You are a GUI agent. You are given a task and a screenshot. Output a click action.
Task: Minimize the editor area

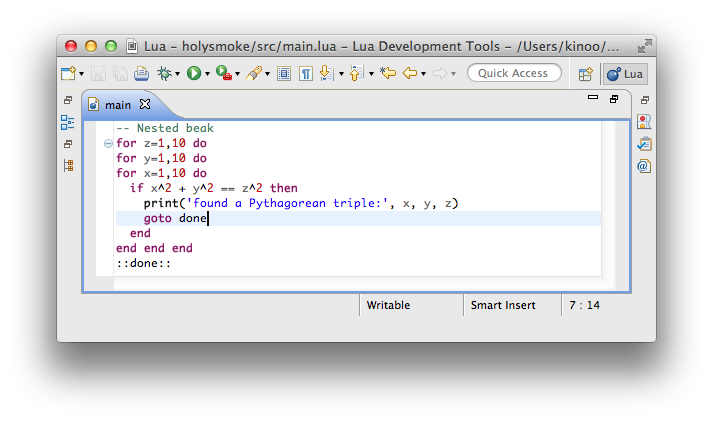592,97
